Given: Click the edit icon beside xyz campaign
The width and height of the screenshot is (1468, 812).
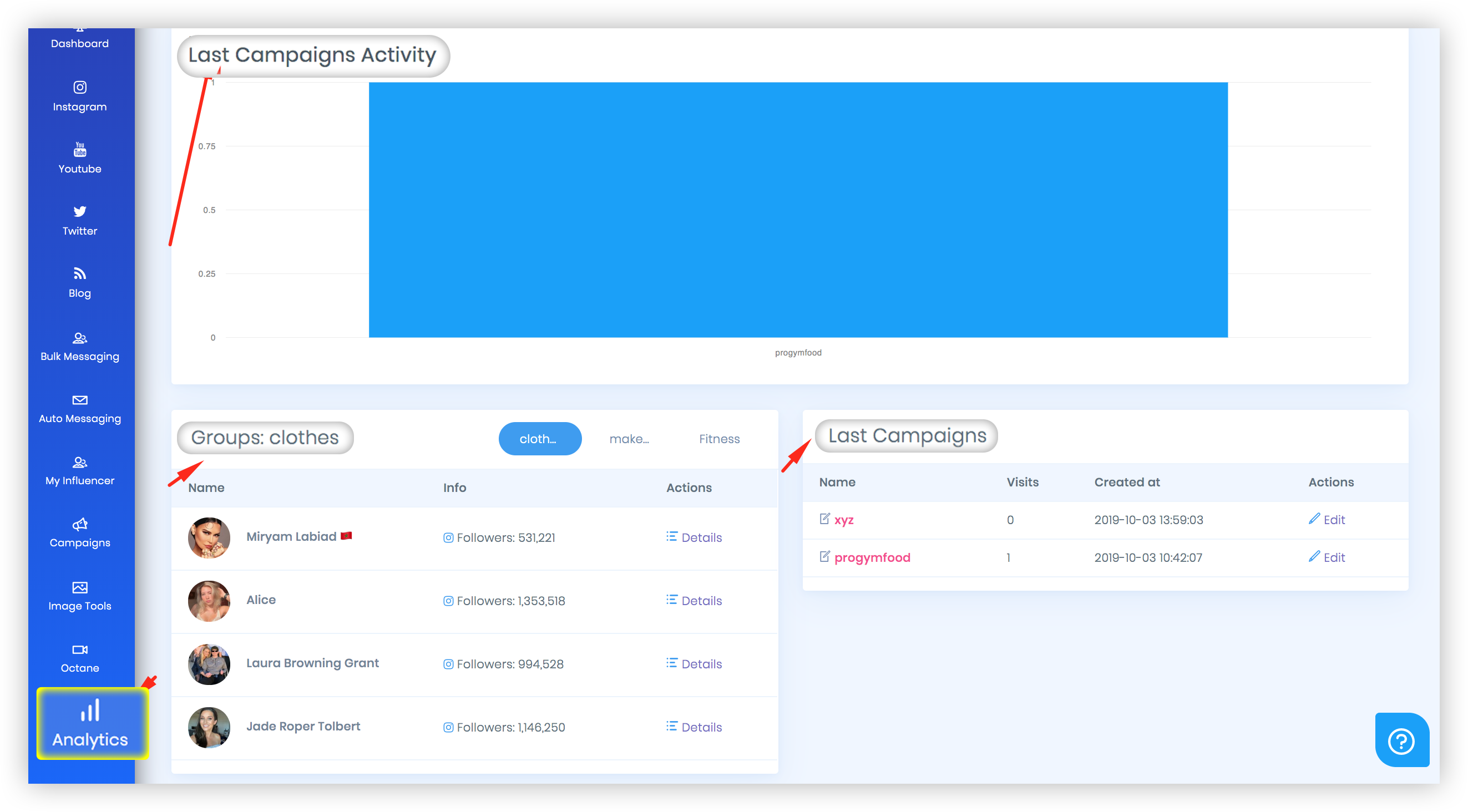Looking at the screenshot, I should pos(824,519).
